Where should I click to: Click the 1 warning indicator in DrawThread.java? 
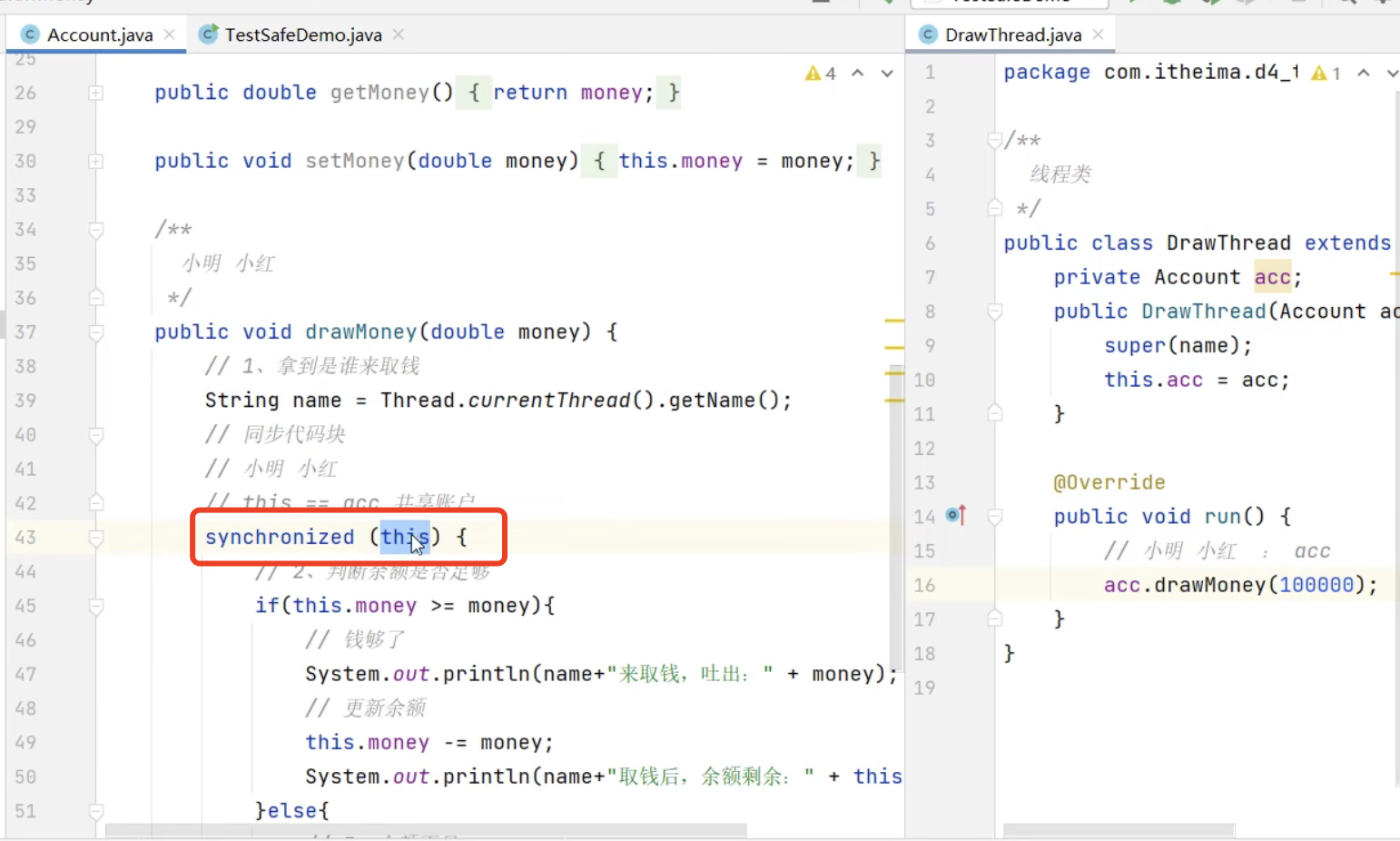tap(1326, 74)
